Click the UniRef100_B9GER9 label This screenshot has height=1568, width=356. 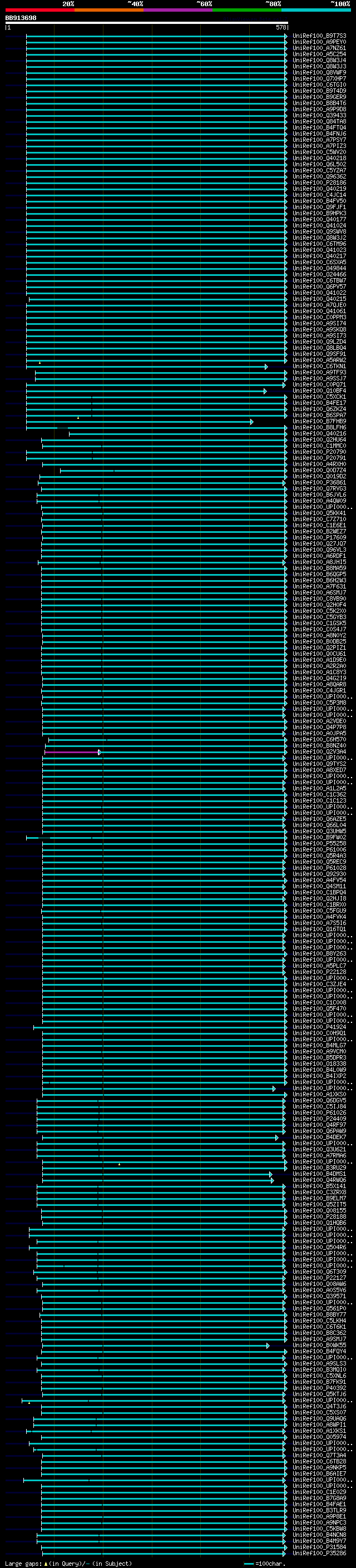pos(319,97)
